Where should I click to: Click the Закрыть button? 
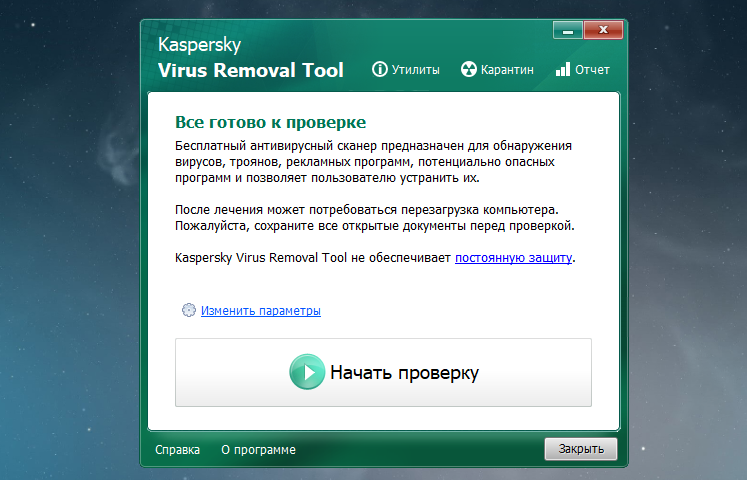(581, 449)
